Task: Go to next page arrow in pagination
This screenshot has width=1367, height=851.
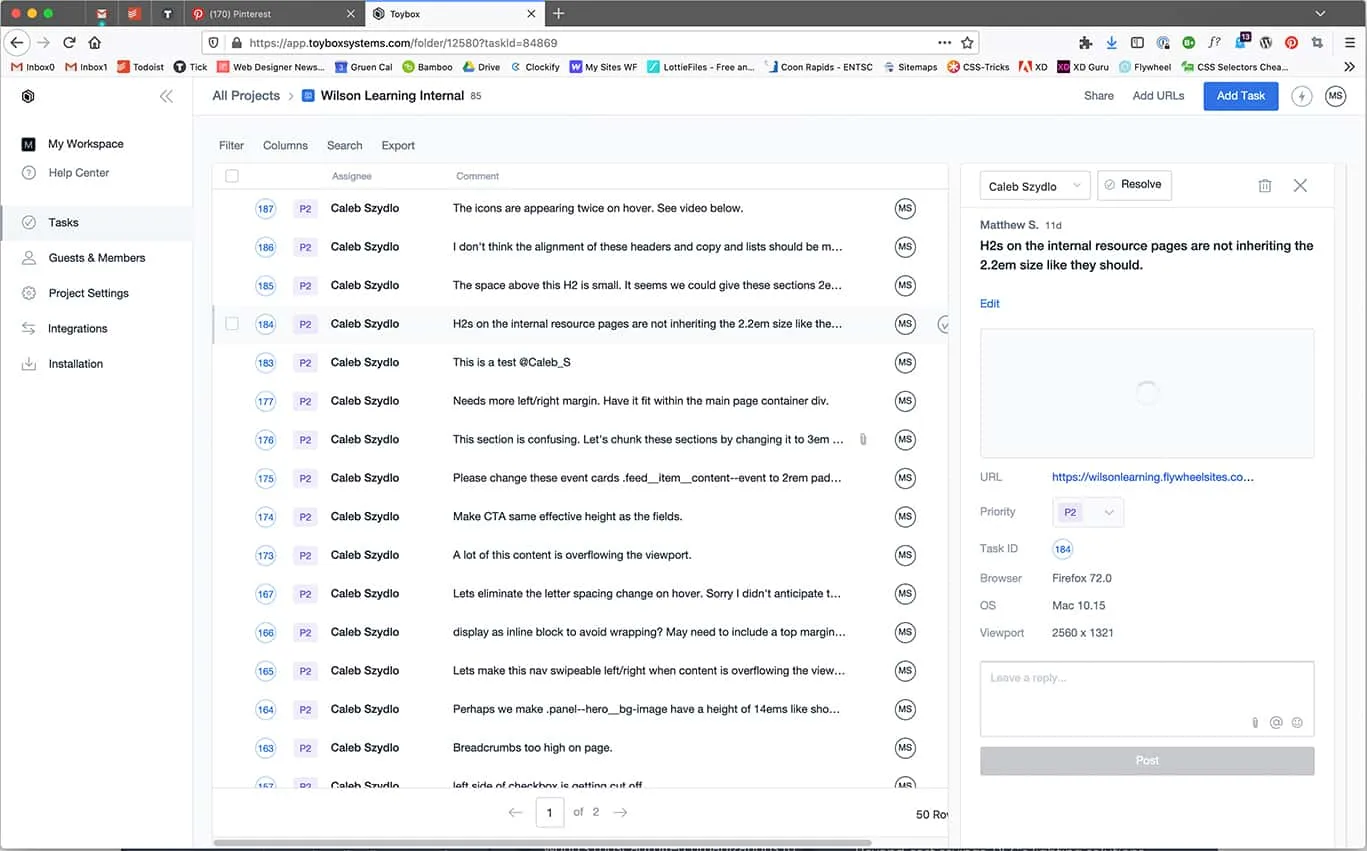Action: [x=620, y=813]
